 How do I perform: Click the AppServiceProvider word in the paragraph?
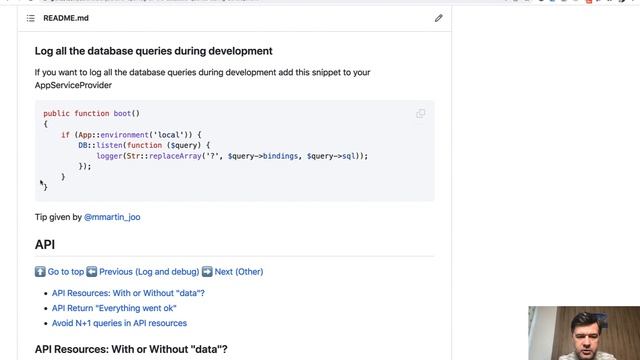[73, 85]
